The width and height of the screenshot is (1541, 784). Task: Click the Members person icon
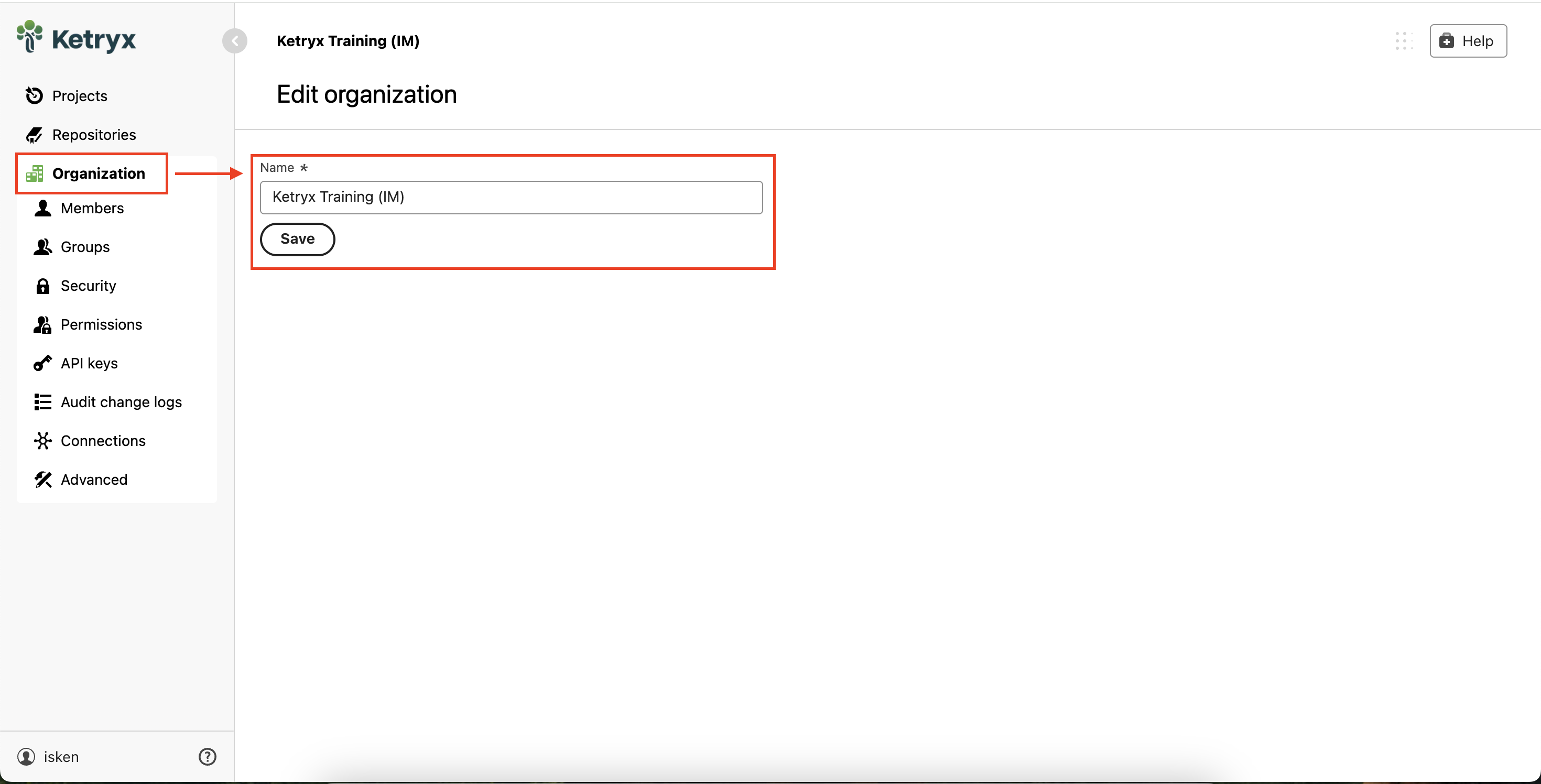pyautogui.click(x=42, y=208)
